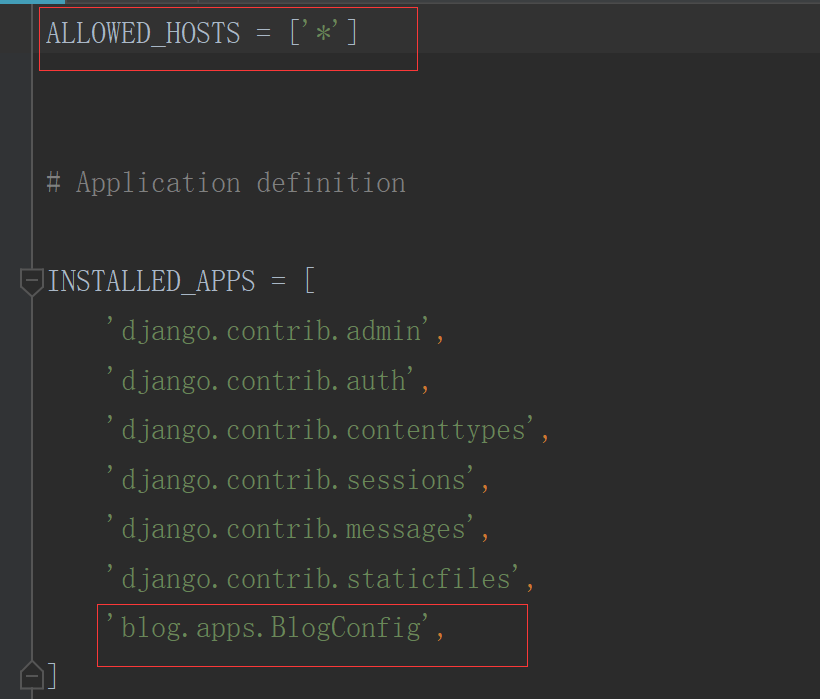Image resolution: width=820 pixels, height=699 pixels.
Task: Click the equals sign after INSTALLED_APPS
Action: 278,281
